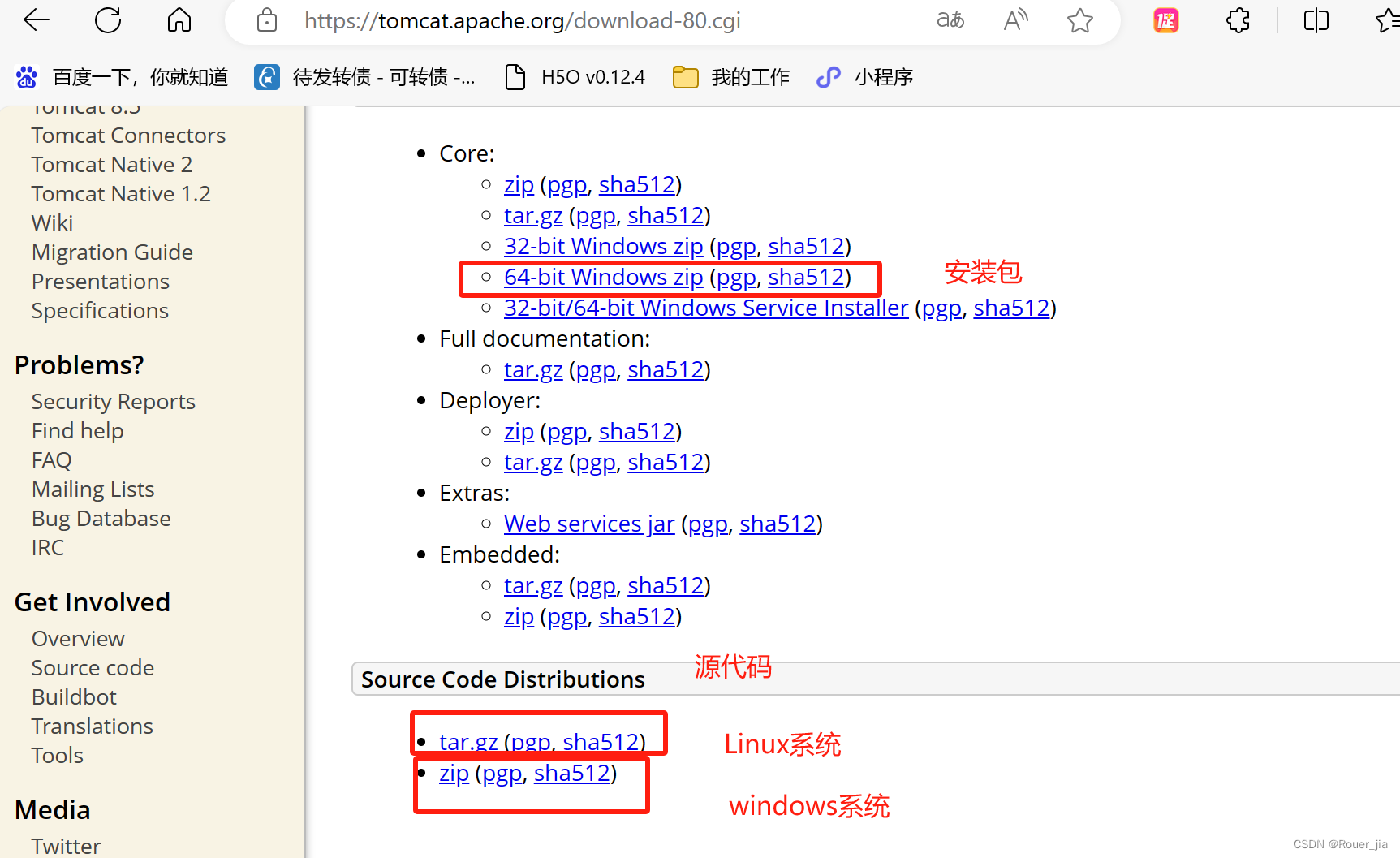Image resolution: width=1400 pixels, height=858 pixels.
Task: Open the Baidu bookmark
Action: point(122,77)
